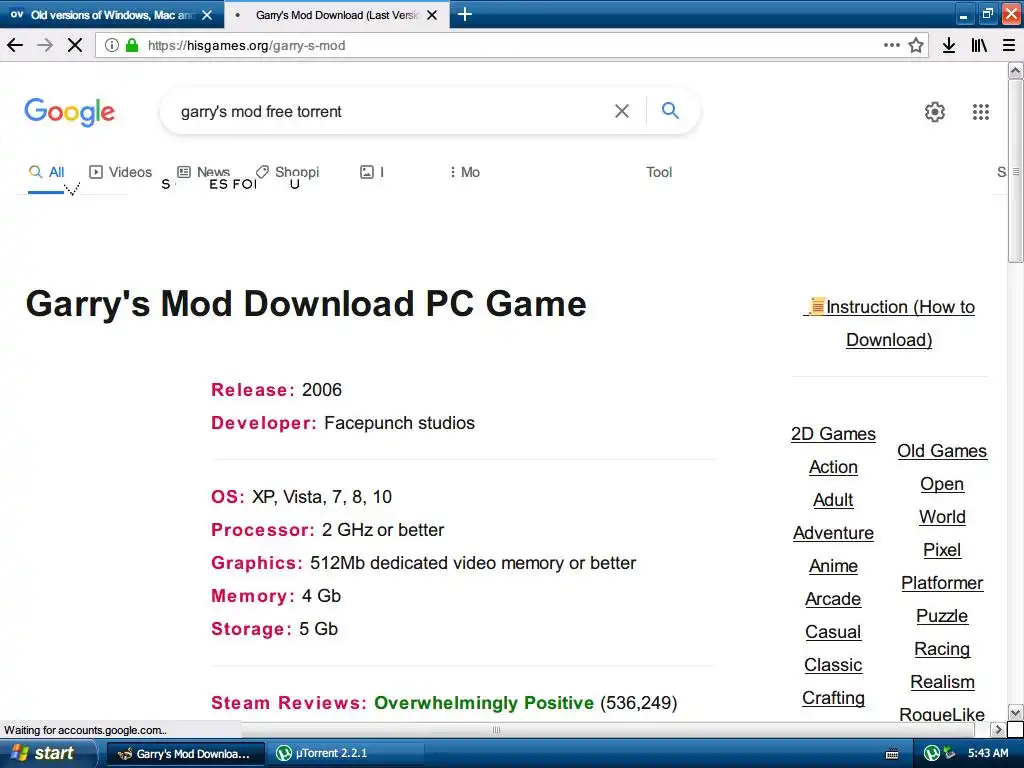This screenshot has width=1024, height=768.
Task: Close the Old versions of Windows tab
Action: (x=207, y=15)
